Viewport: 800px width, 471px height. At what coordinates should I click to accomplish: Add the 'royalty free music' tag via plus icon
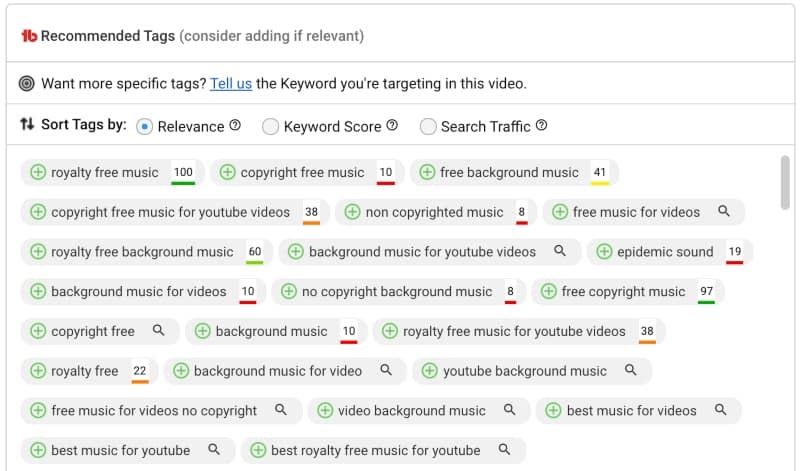coord(38,172)
